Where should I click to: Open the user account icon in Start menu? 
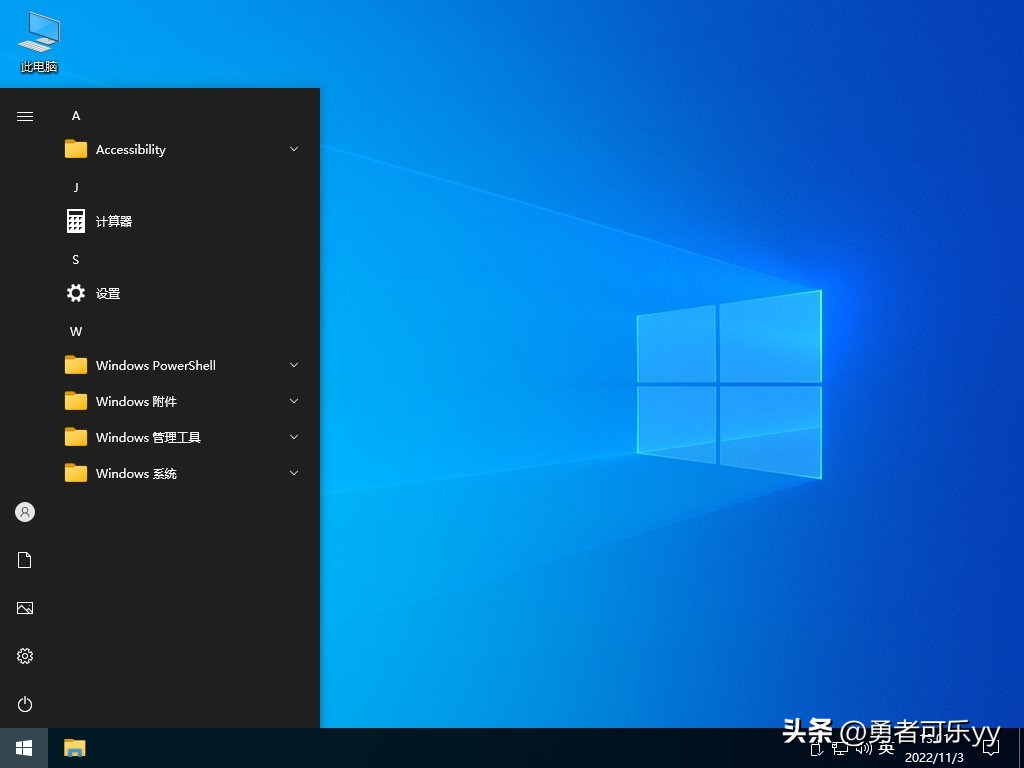24,512
